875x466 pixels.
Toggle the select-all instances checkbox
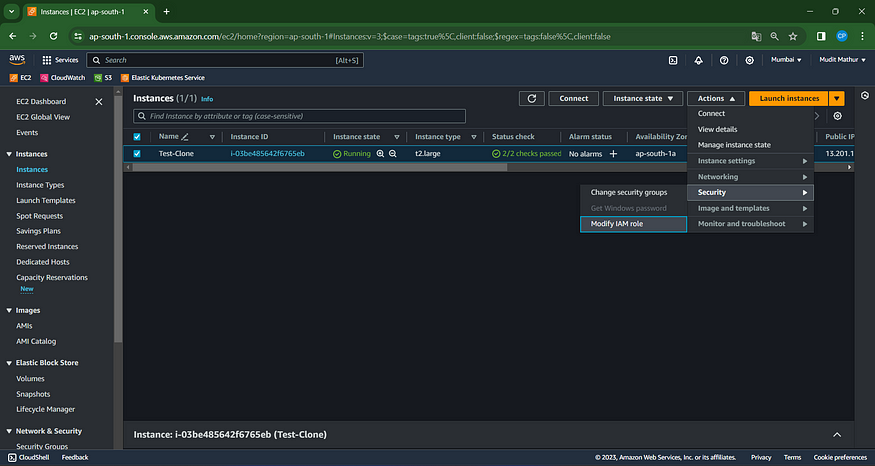137,137
